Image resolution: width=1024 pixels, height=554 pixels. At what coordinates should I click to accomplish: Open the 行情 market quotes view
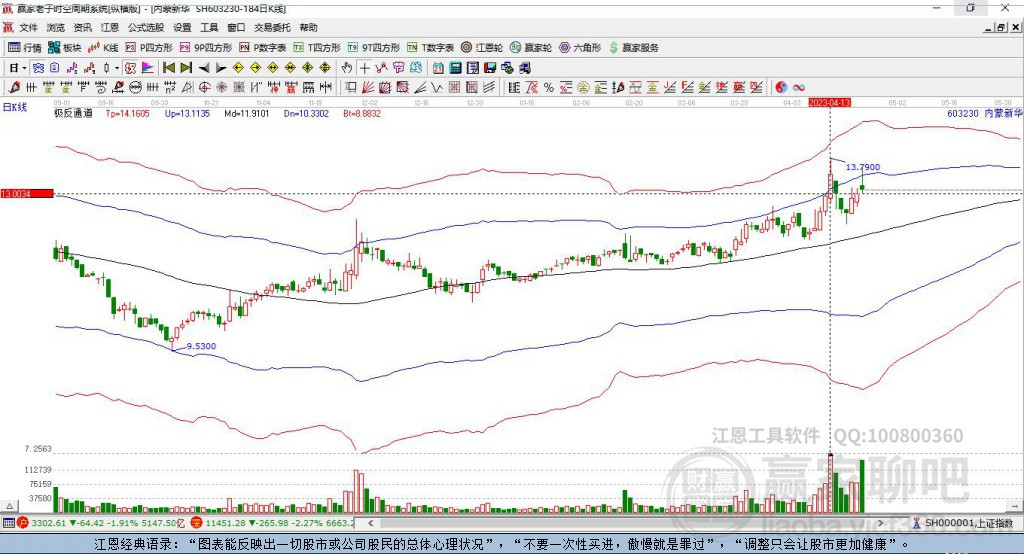(x=25, y=47)
